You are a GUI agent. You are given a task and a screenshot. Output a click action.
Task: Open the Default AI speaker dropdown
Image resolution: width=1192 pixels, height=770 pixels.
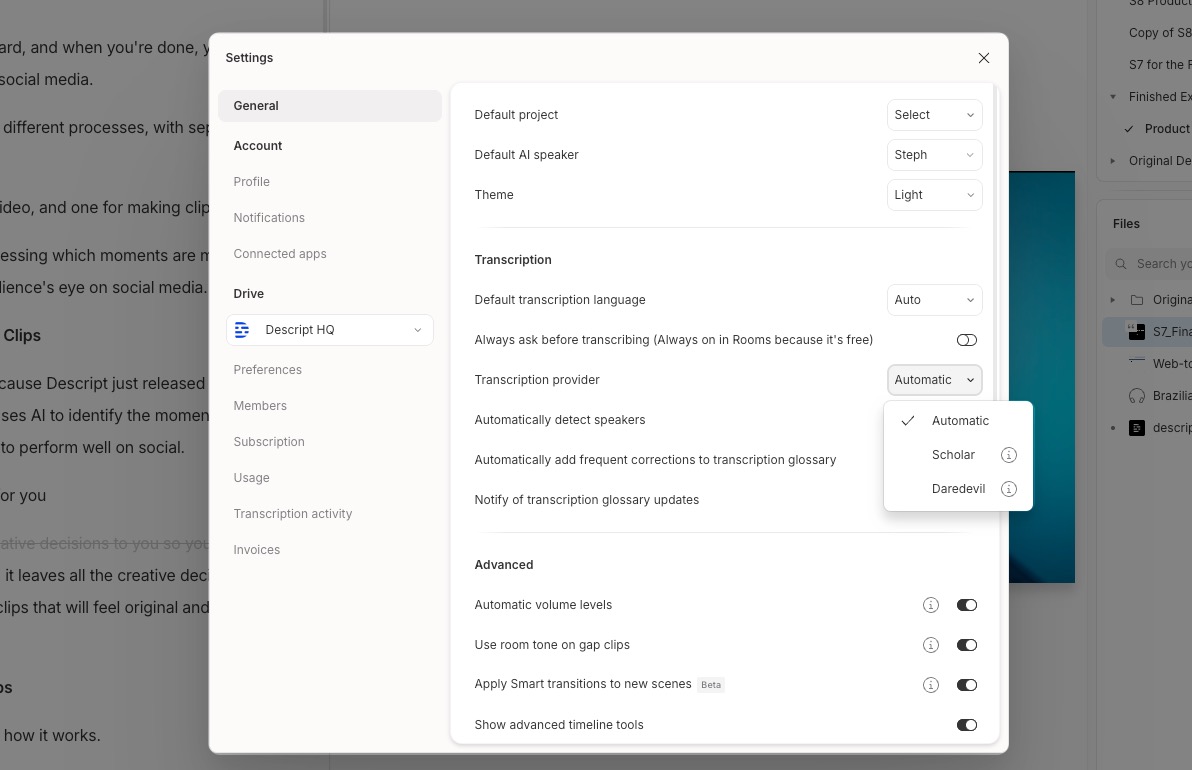click(934, 155)
